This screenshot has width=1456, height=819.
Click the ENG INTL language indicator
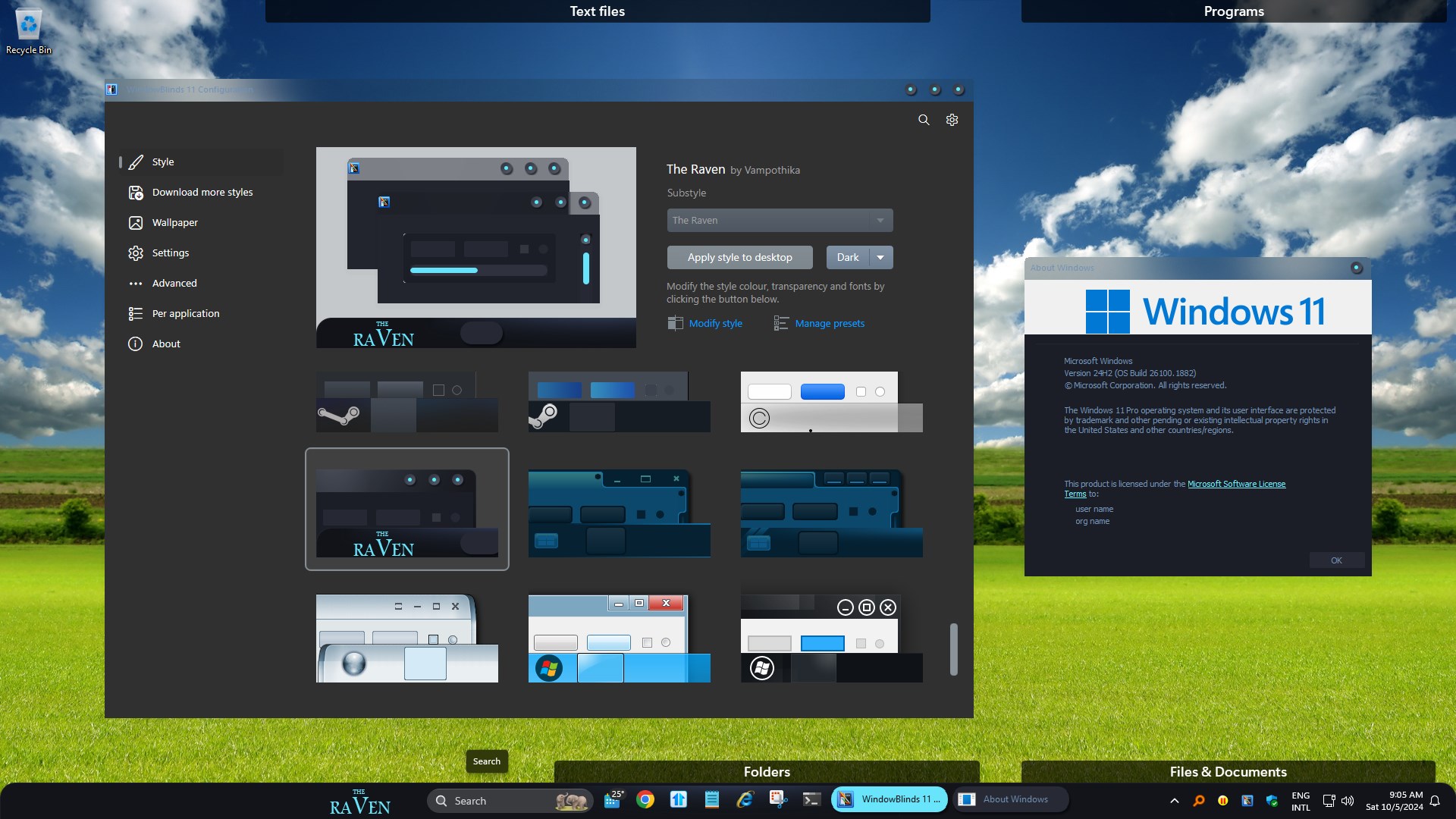[1301, 802]
